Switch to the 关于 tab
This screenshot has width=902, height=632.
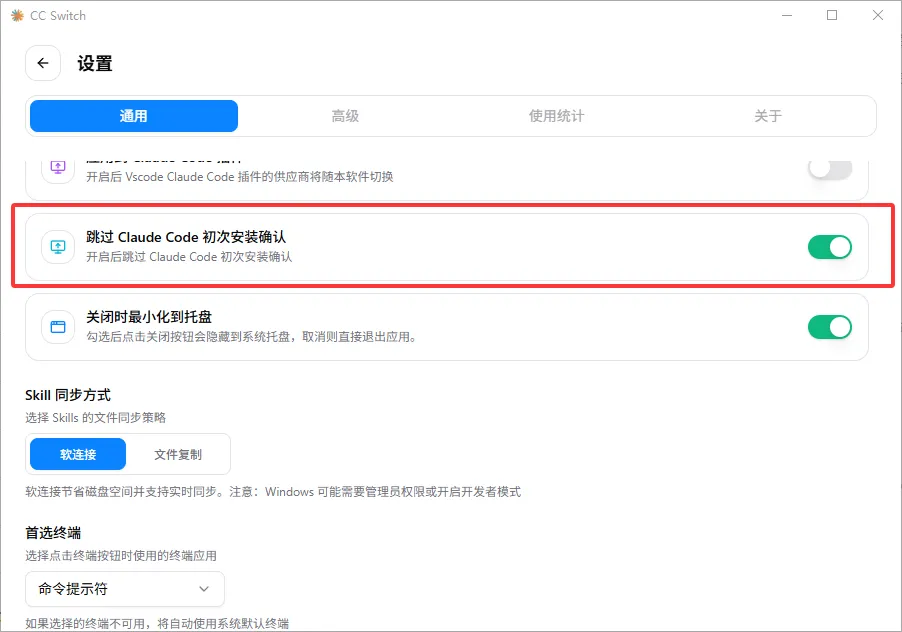pyautogui.click(x=767, y=116)
